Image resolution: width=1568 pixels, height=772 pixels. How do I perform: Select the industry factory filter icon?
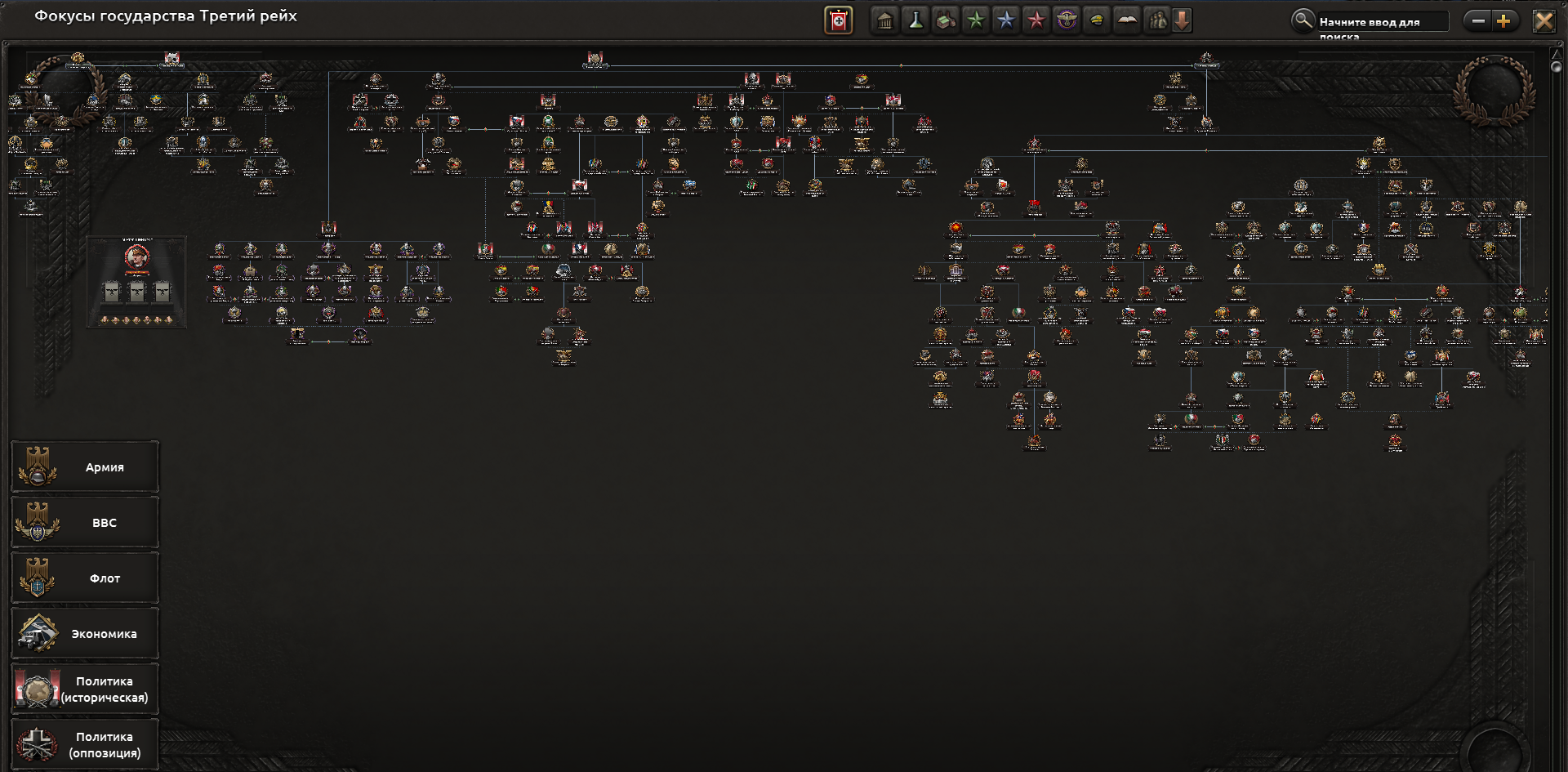(x=945, y=20)
